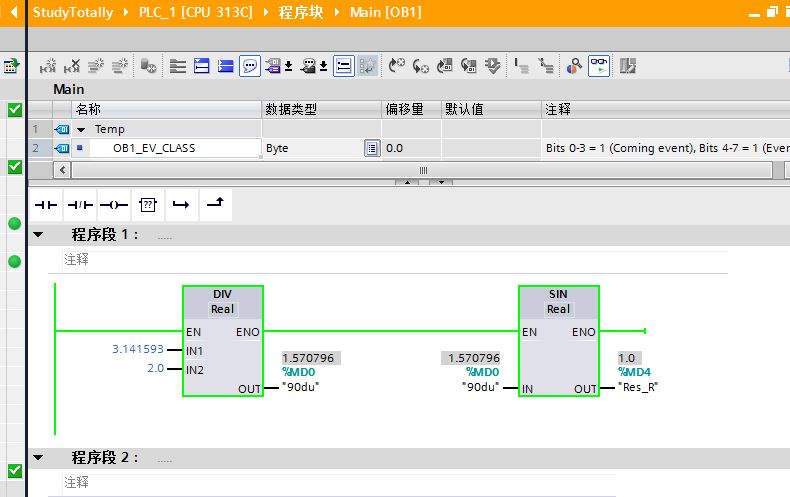Insert a normally open contact

(47, 204)
